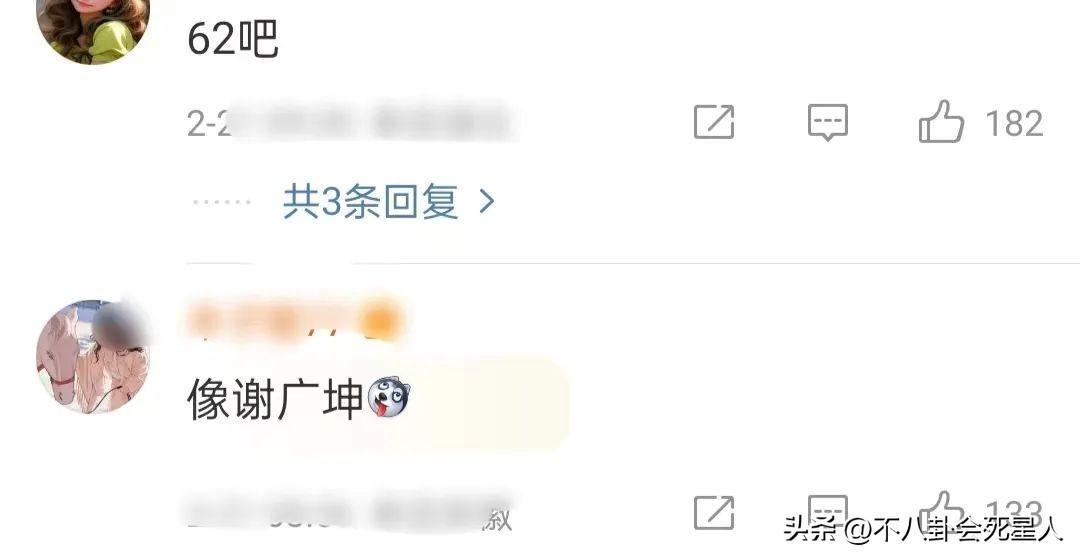The image size is (1080, 559).
Task: Select the "62吧" comment text
Action: click(x=233, y=39)
